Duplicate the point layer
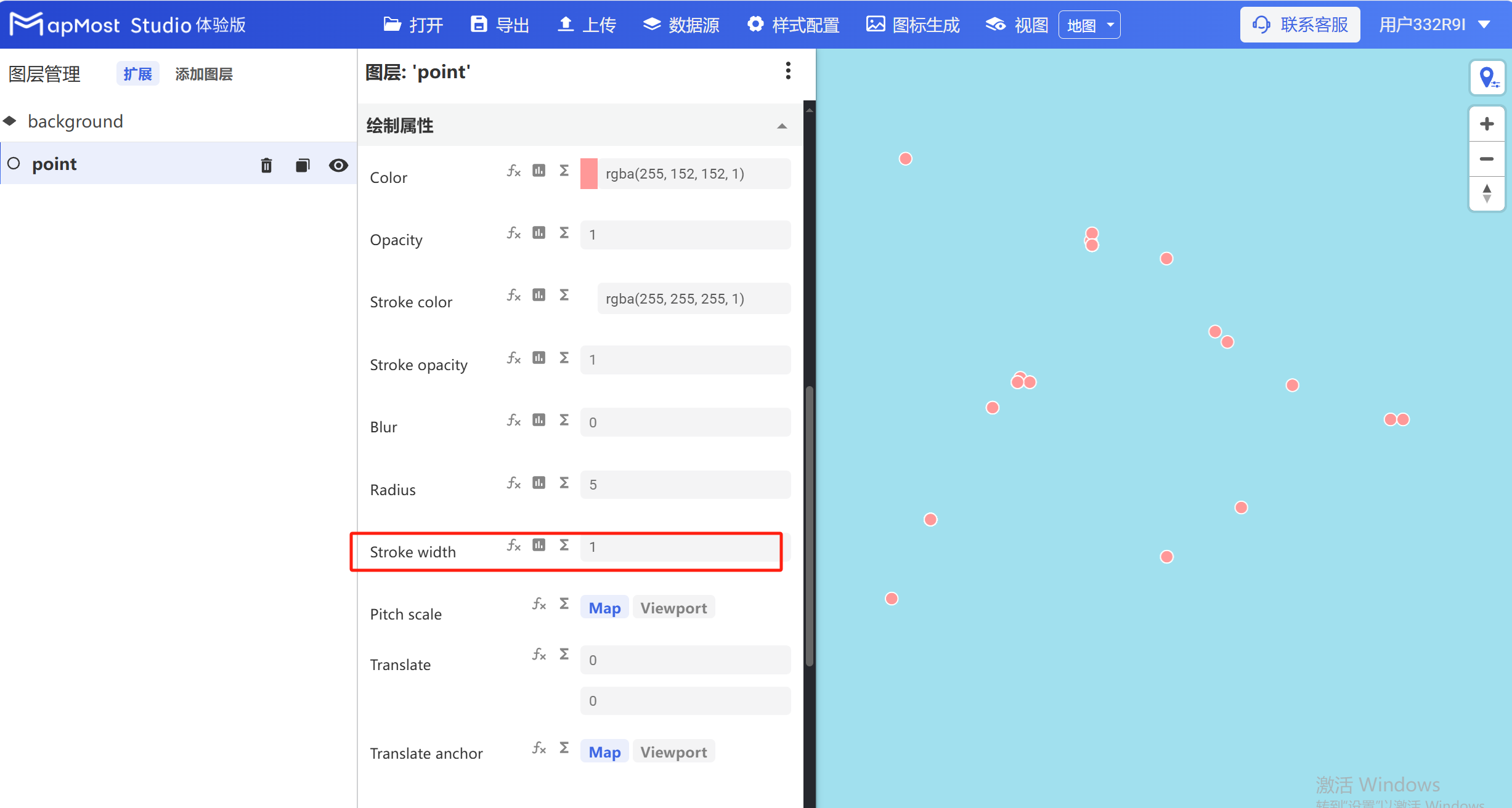This screenshot has width=1512, height=808. (303, 164)
